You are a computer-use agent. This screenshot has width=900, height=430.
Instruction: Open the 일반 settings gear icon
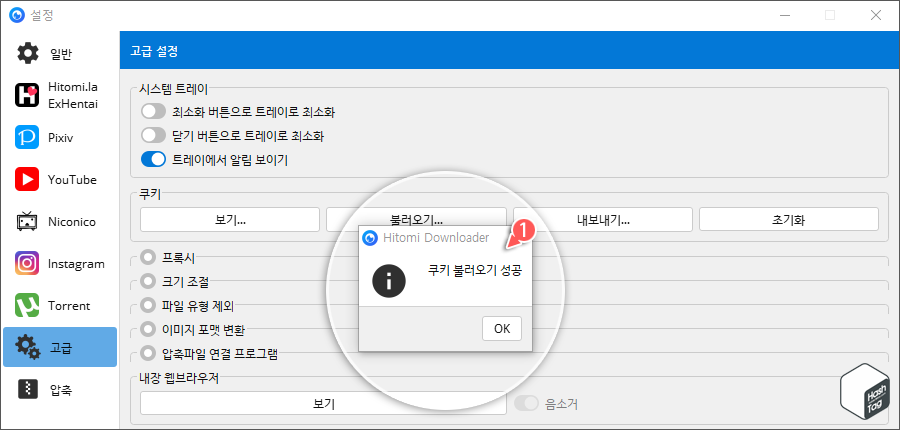(27, 53)
